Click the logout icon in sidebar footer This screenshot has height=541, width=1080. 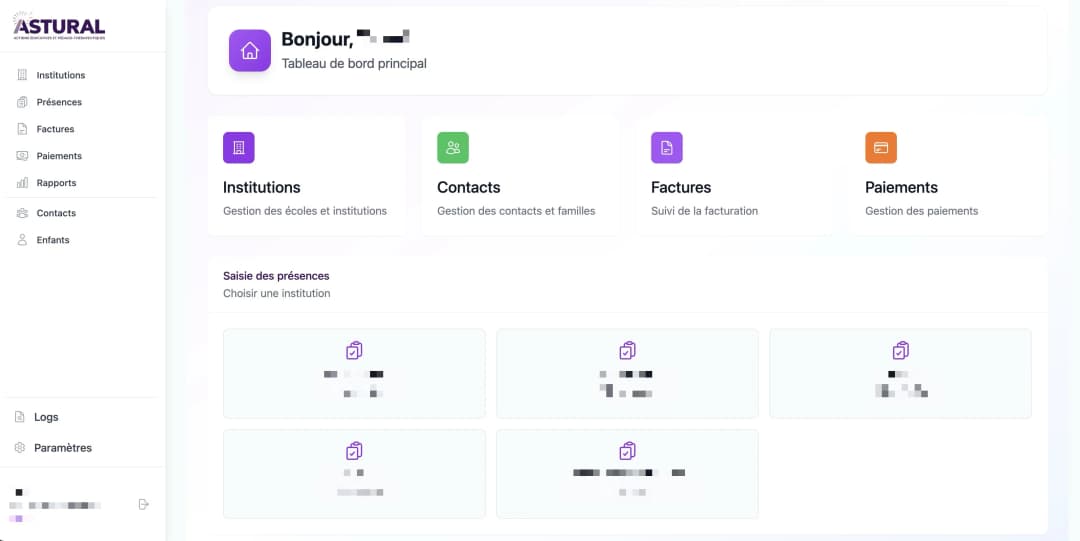(x=143, y=504)
